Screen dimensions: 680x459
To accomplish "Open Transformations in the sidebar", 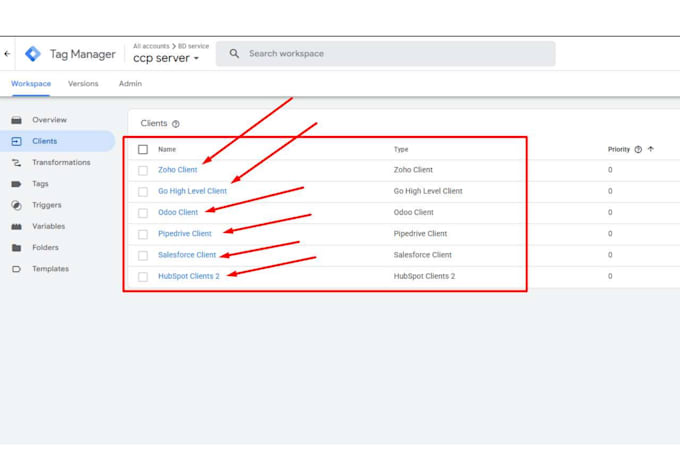I will click(61, 162).
